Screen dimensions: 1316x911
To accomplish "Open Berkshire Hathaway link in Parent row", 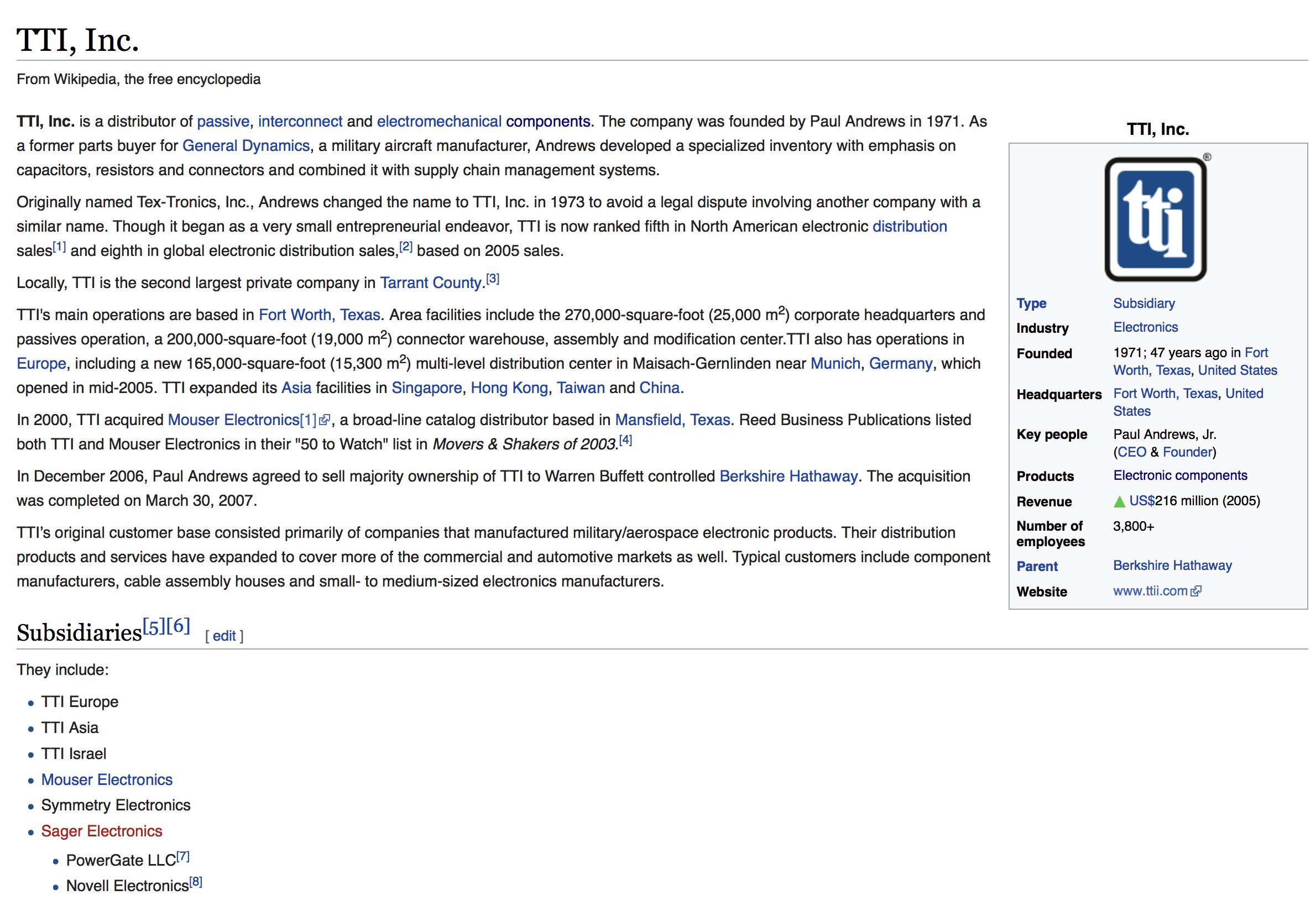I will pos(1172,566).
